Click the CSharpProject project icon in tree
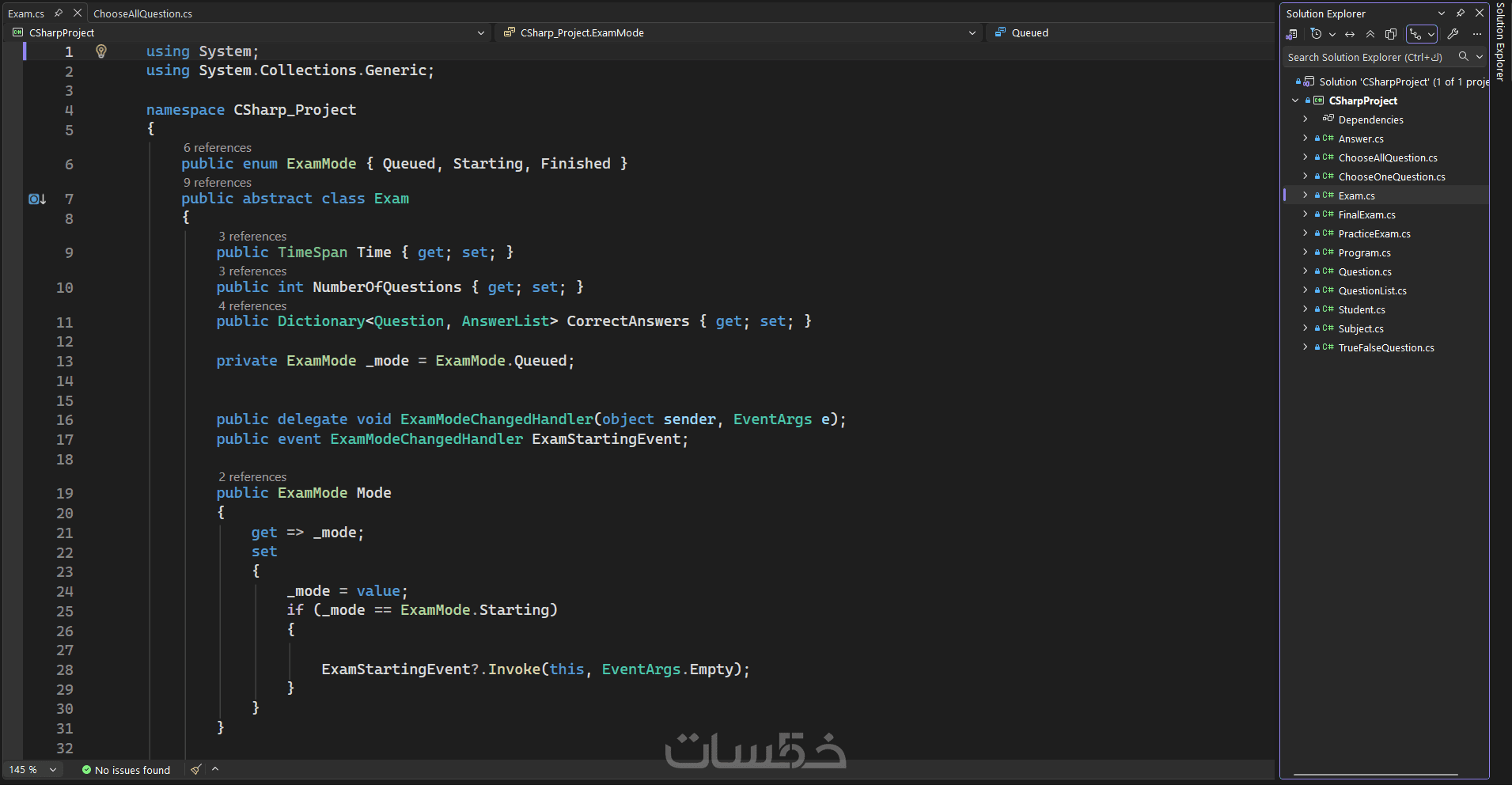The width and height of the screenshot is (1512, 785). pyautogui.click(x=1318, y=100)
